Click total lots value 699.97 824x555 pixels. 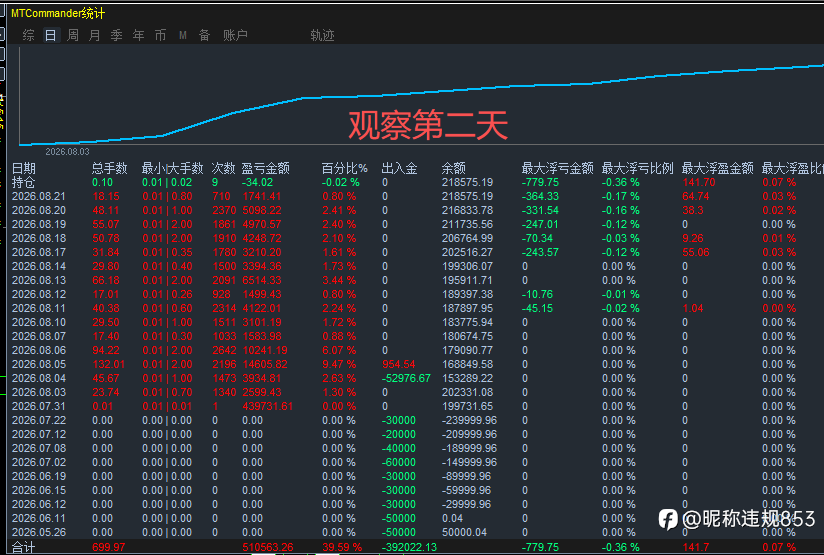(109, 547)
